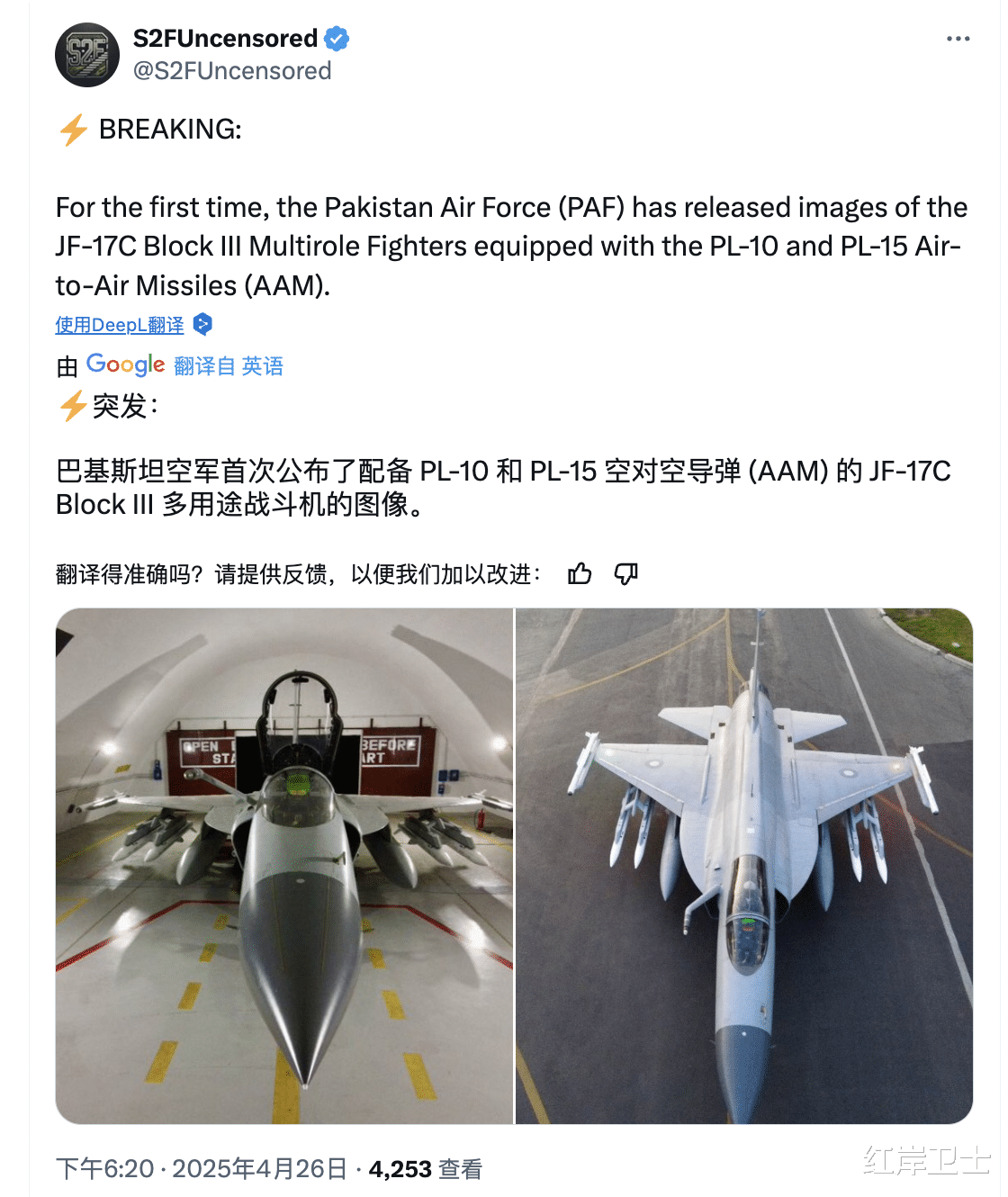Click the lightning bolt emoji beside 突发
1008x1197 pixels.
point(73,406)
